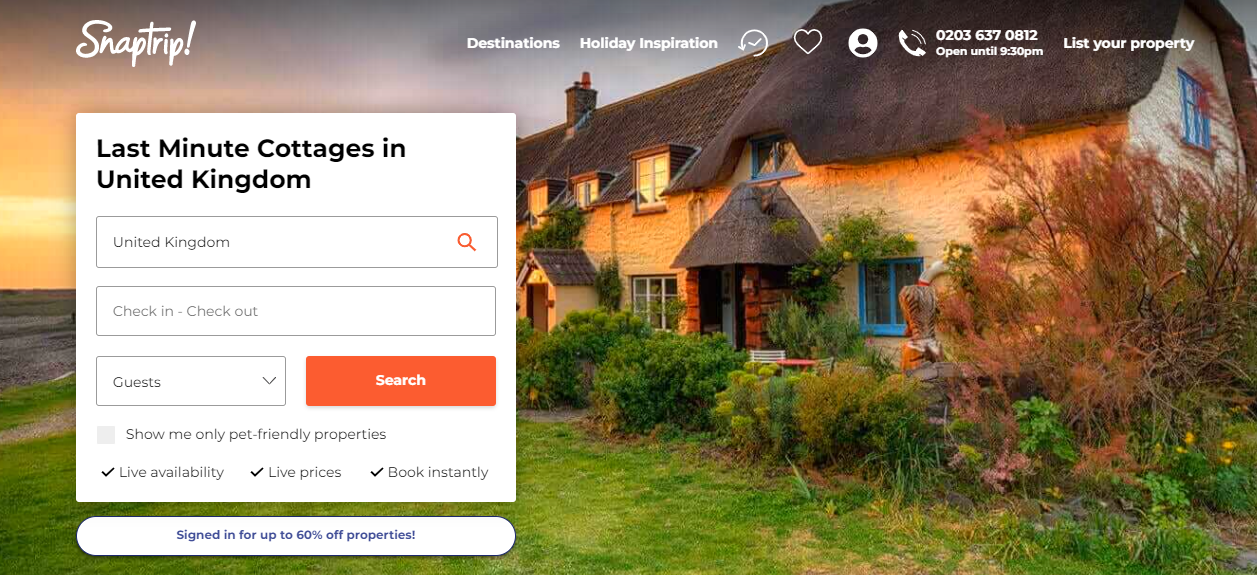This screenshot has width=1257, height=575.
Task: Open favourites heart icon
Action: [808, 42]
